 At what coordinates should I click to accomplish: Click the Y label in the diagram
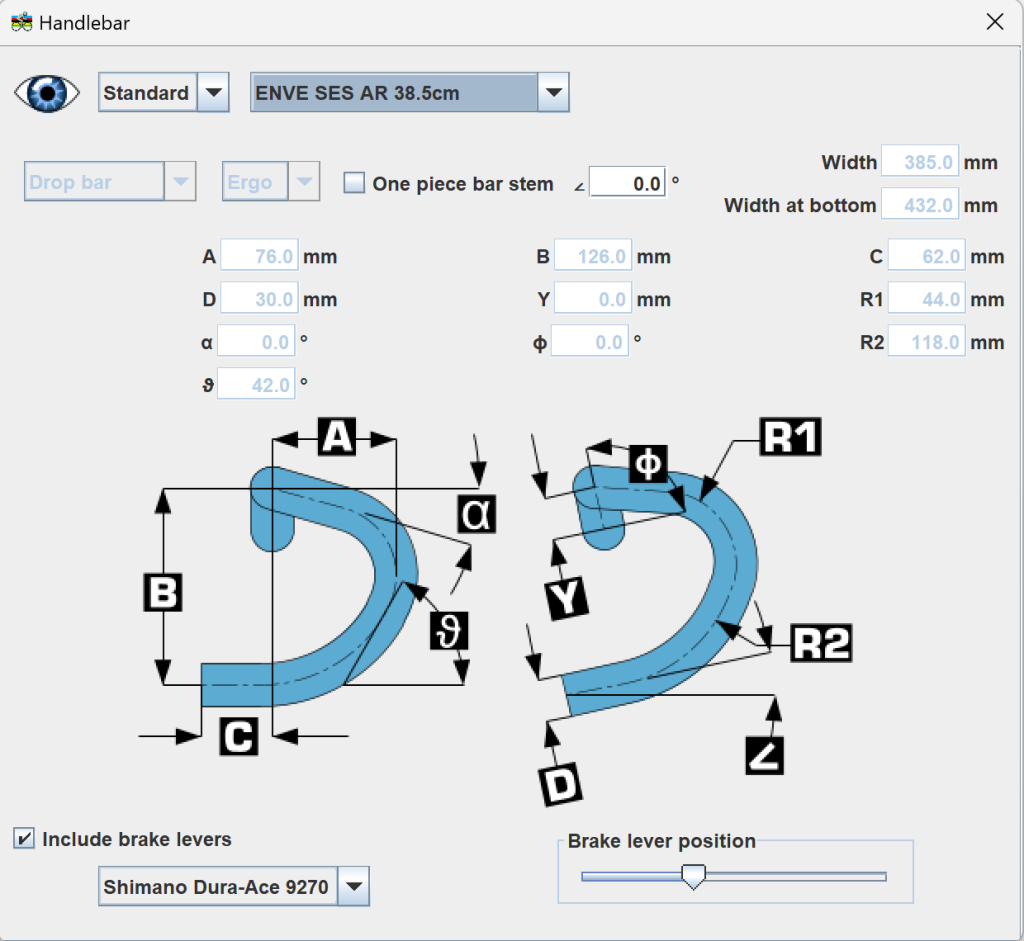pos(566,597)
